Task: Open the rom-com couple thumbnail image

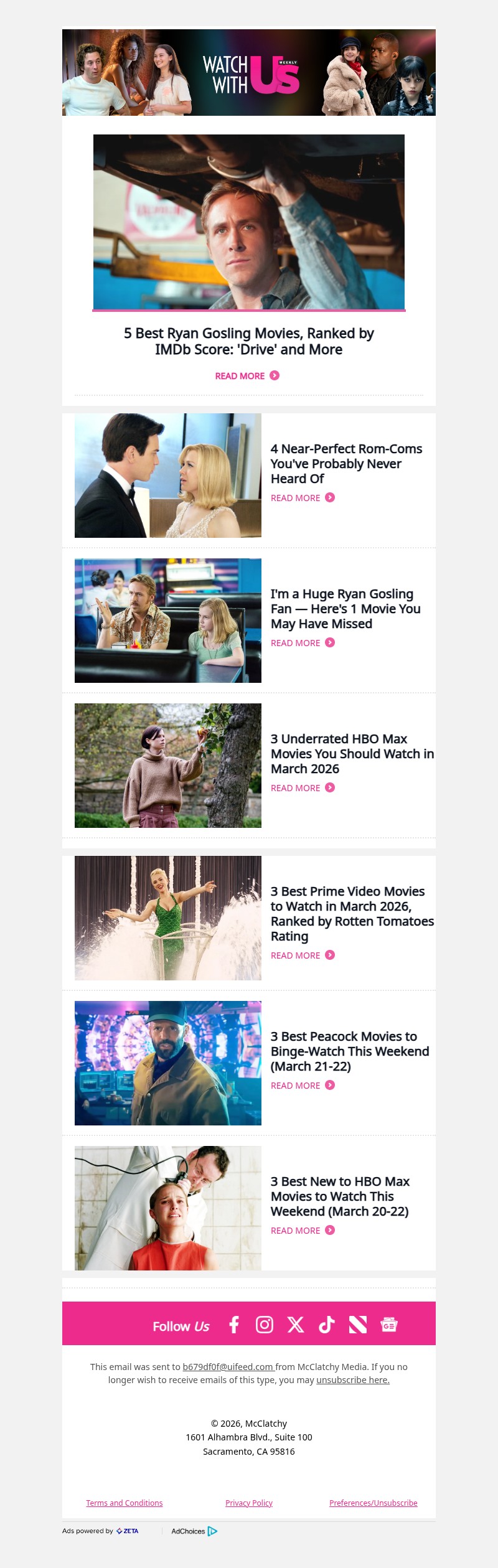Action: point(168,476)
